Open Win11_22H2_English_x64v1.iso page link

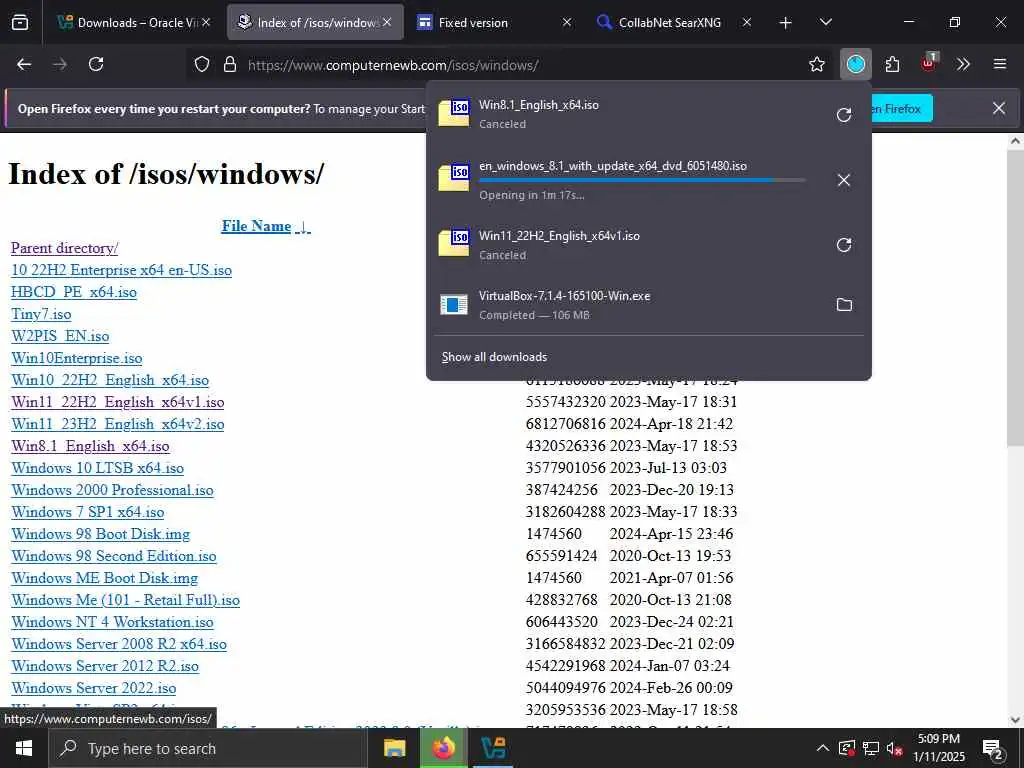click(118, 402)
